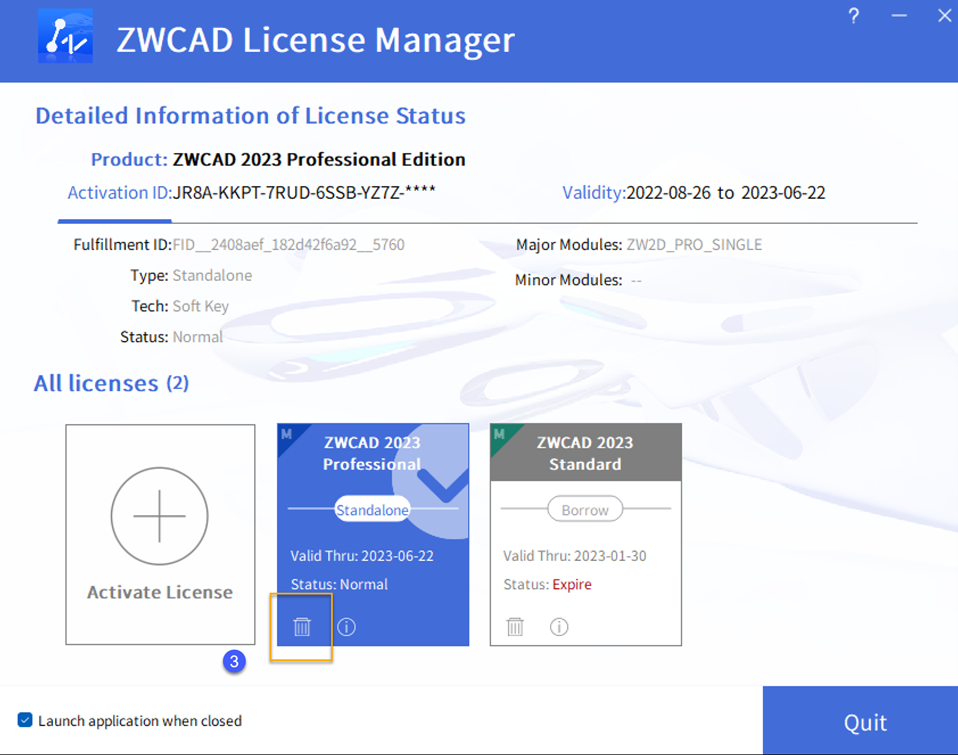Screen dimensions: 958x755
Task: Click the Borrow badge on Standard card
Action: pyautogui.click(x=585, y=509)
